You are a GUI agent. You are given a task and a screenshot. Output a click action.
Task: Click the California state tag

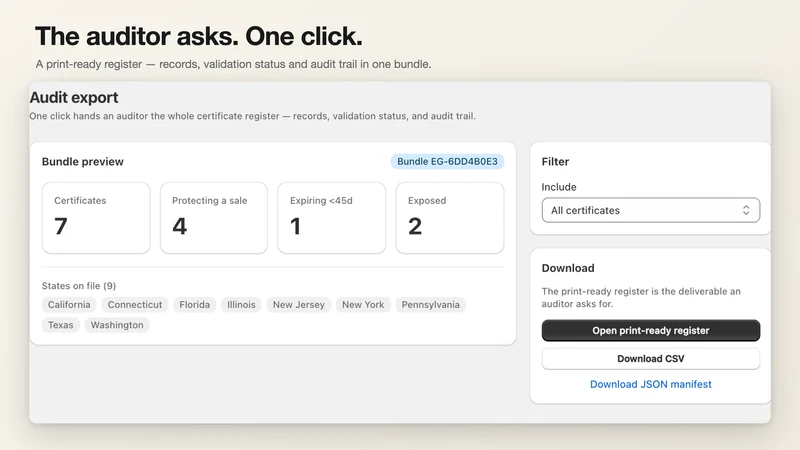(69, 305)
